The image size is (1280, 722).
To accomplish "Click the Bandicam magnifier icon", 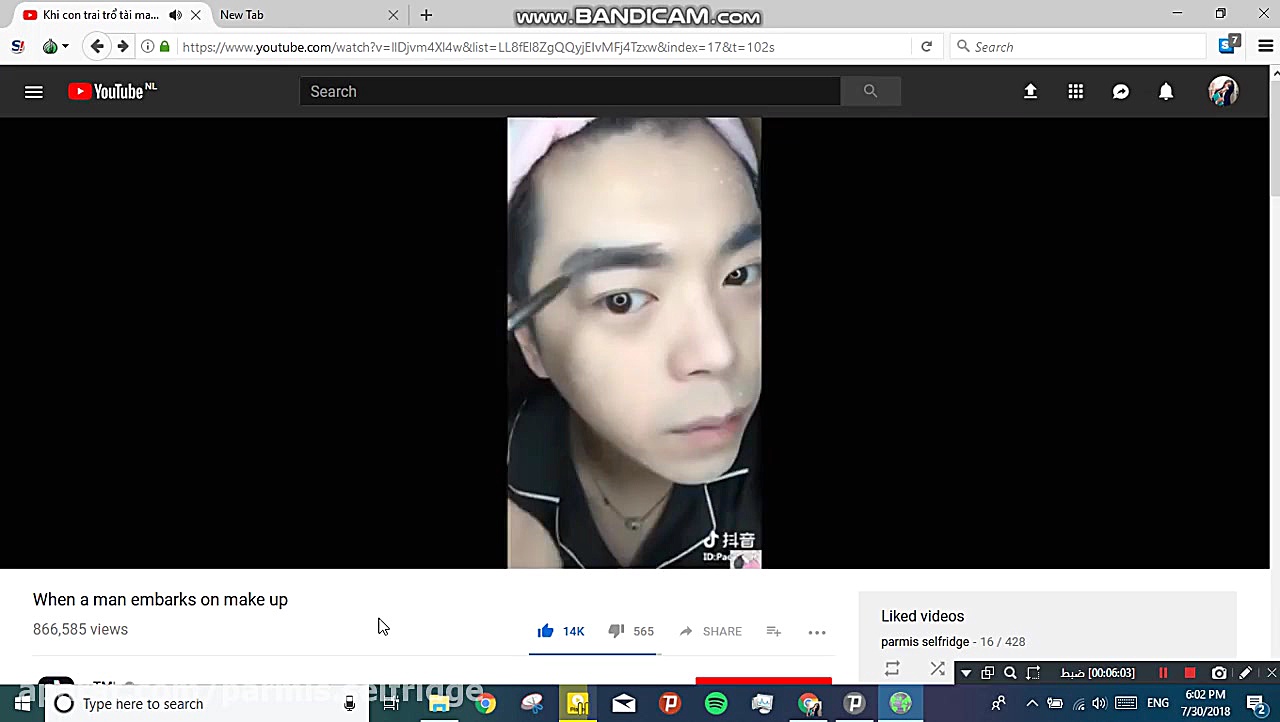I will [x=1010, y=673].
